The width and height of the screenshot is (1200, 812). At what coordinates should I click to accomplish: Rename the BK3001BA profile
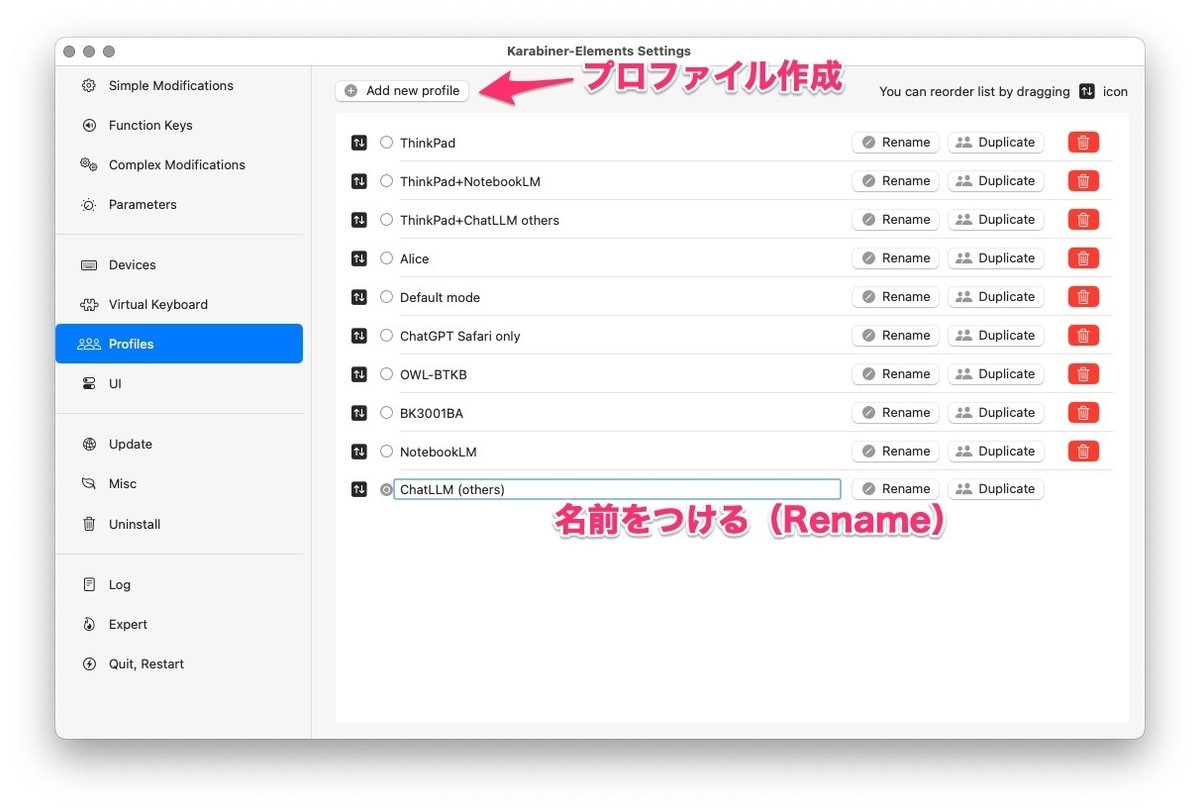pos(896,412)
